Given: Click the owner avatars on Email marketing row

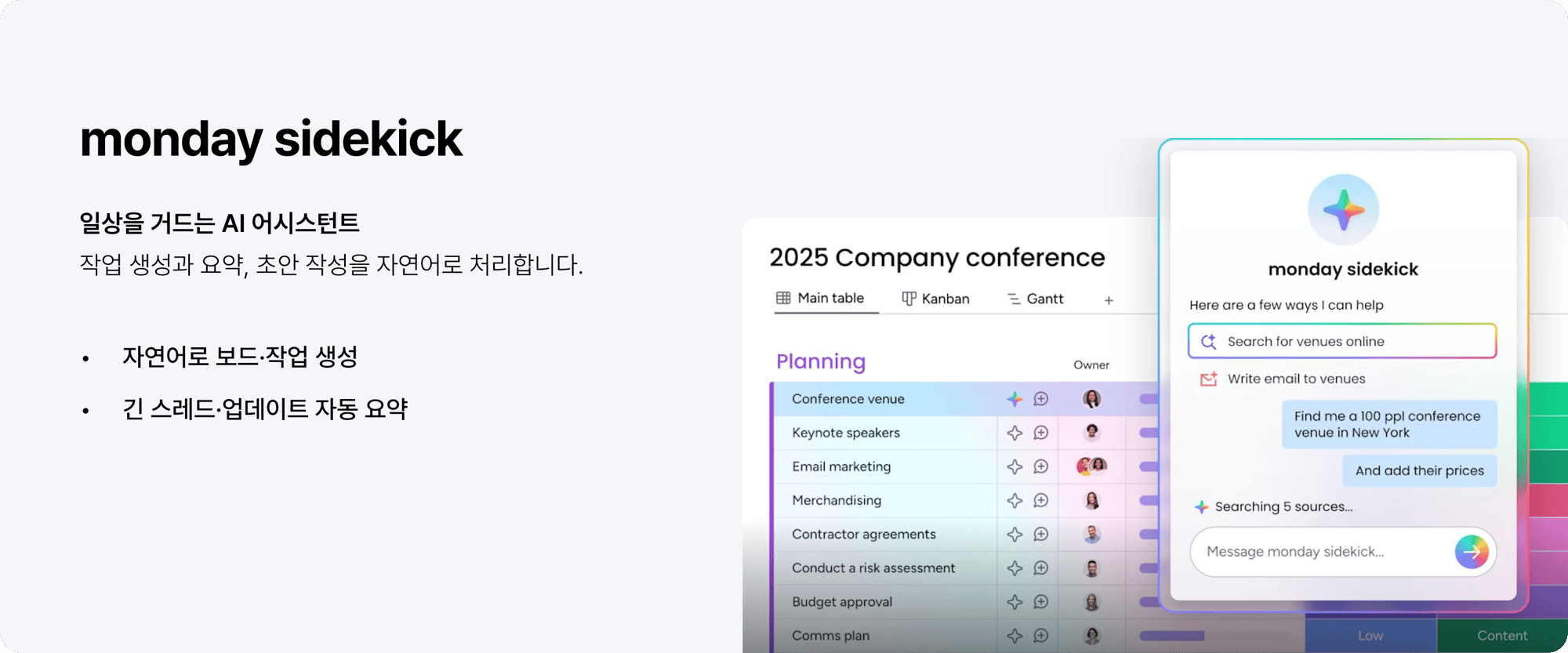Looking at the screenshot, I should 1091,466.
